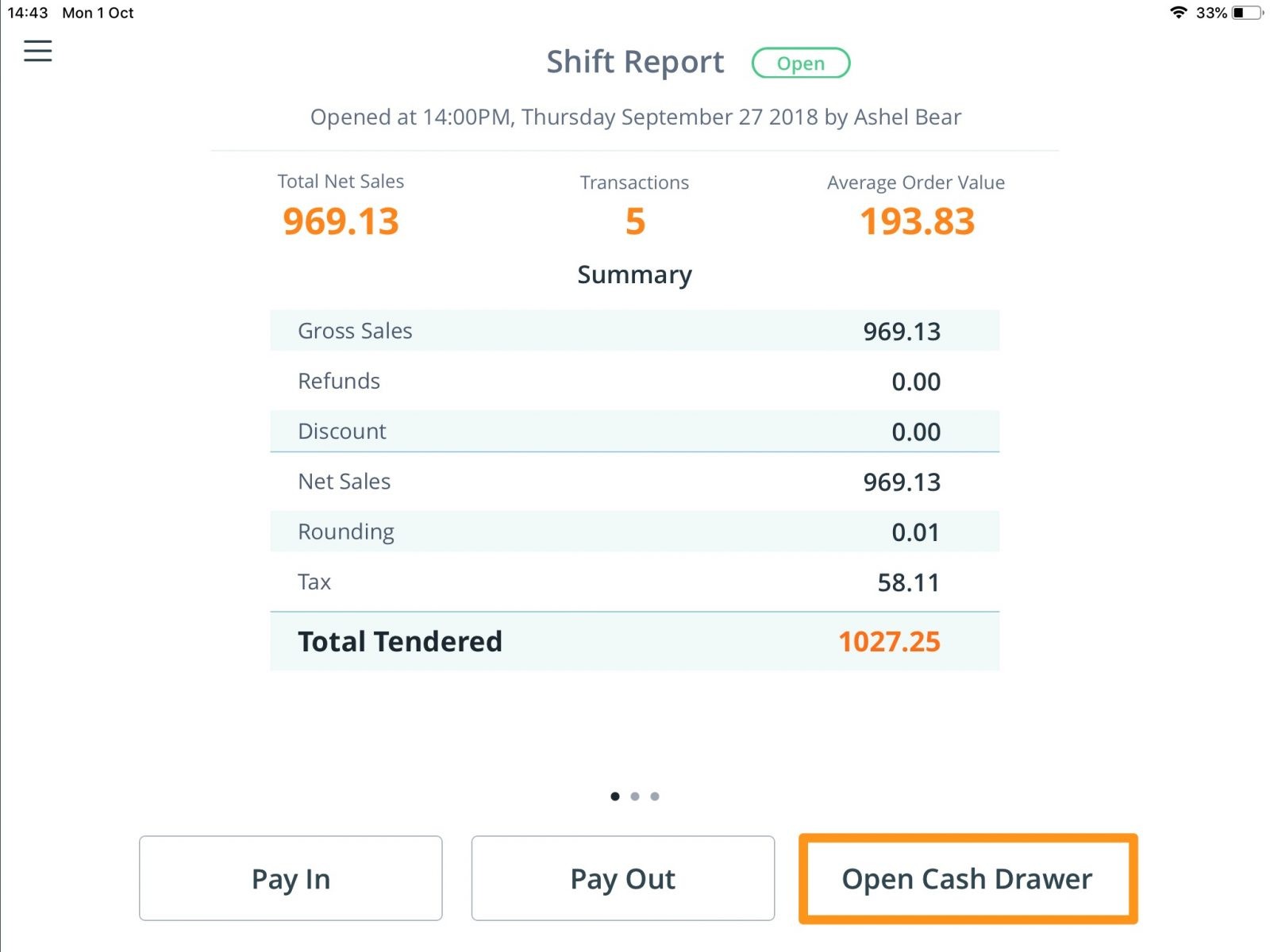Click the Pay In button

tap(291, 878)
